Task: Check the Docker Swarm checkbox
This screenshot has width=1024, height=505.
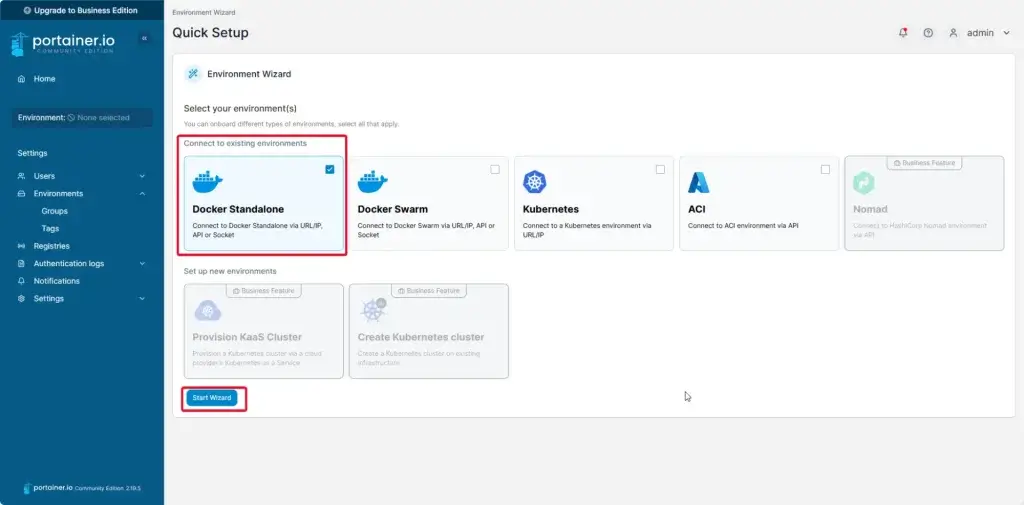Action: (495, 169)
